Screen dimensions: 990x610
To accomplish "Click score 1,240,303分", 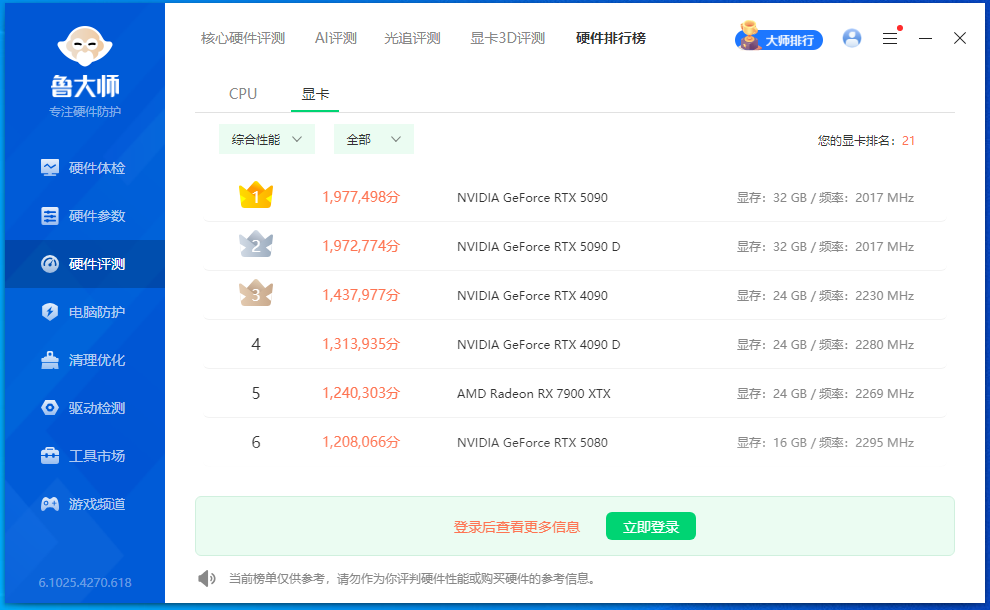I will 361,393.
